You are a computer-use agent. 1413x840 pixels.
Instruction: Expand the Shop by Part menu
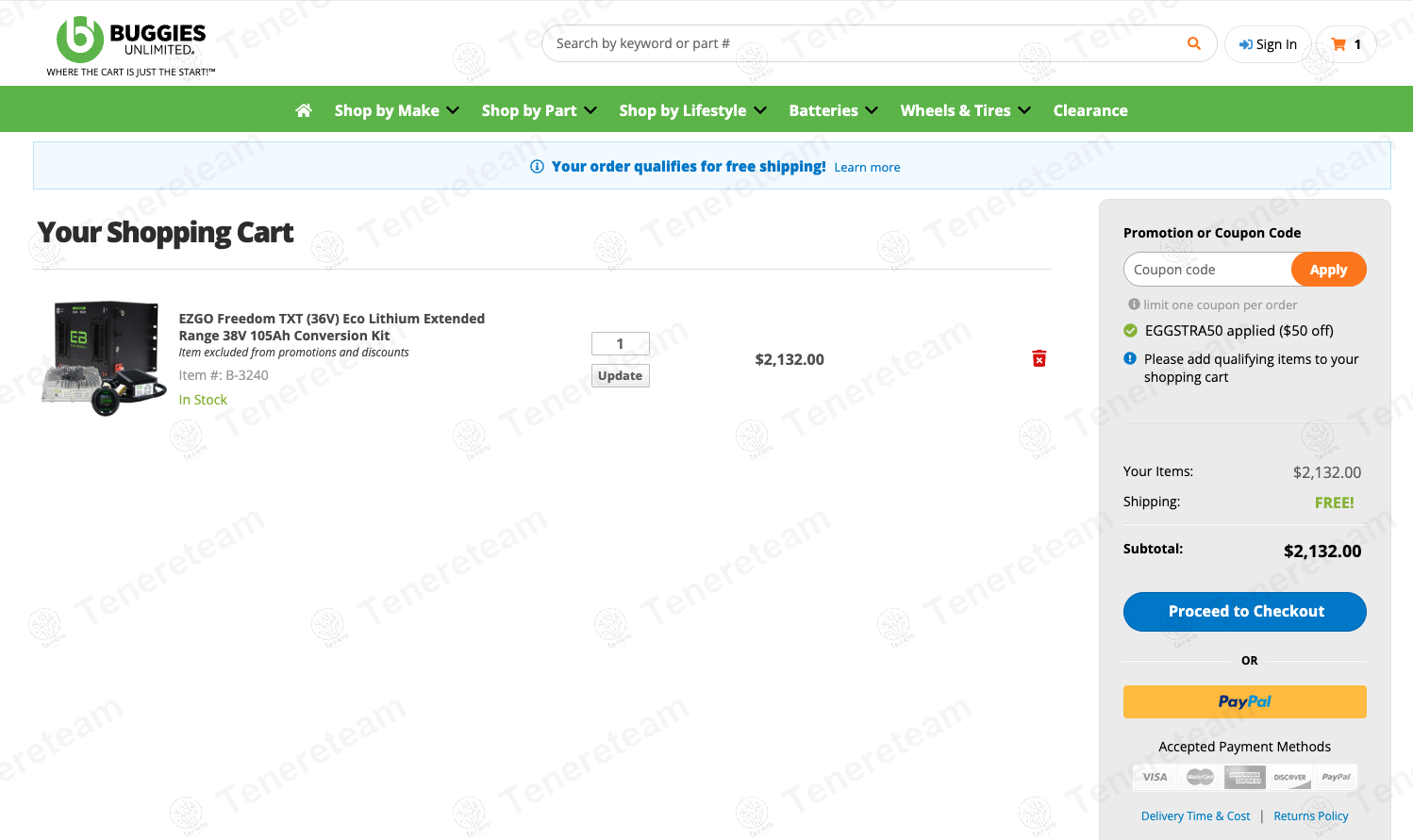pos(539,110)
